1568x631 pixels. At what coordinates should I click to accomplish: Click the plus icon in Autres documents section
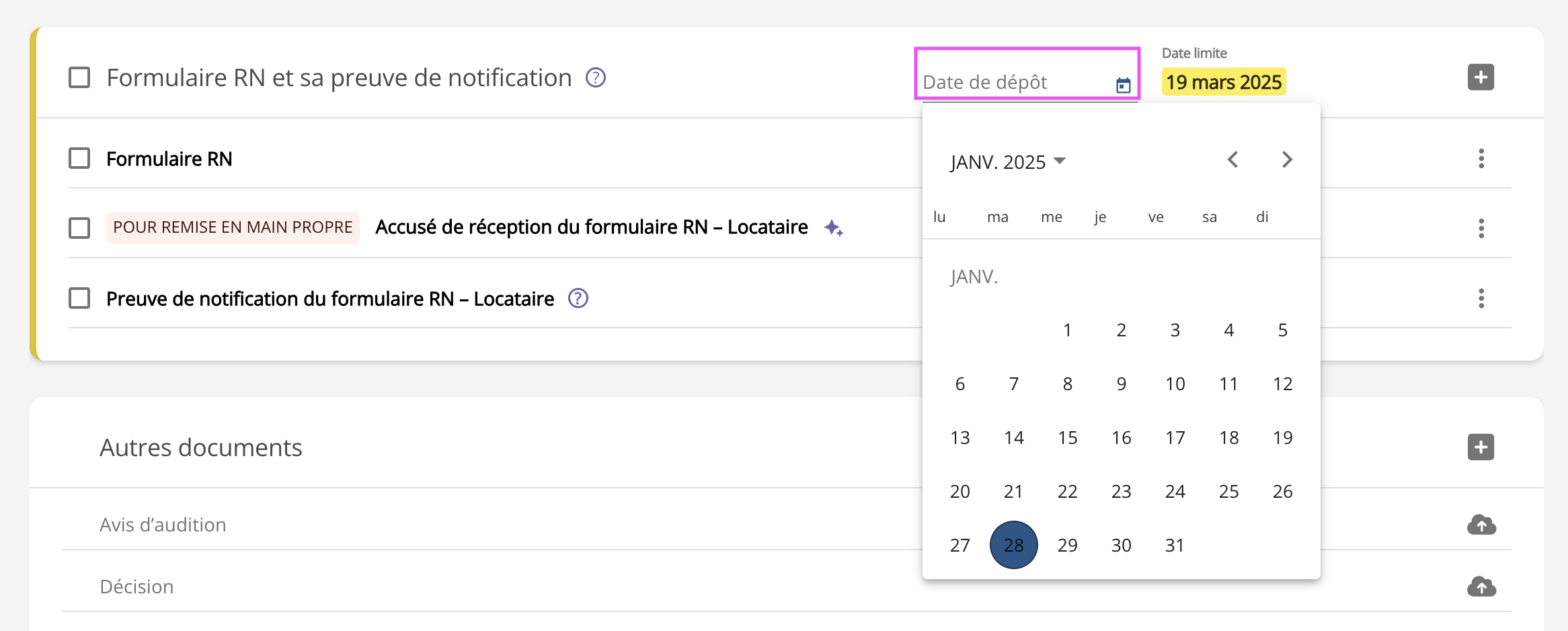click(1480, 447)
